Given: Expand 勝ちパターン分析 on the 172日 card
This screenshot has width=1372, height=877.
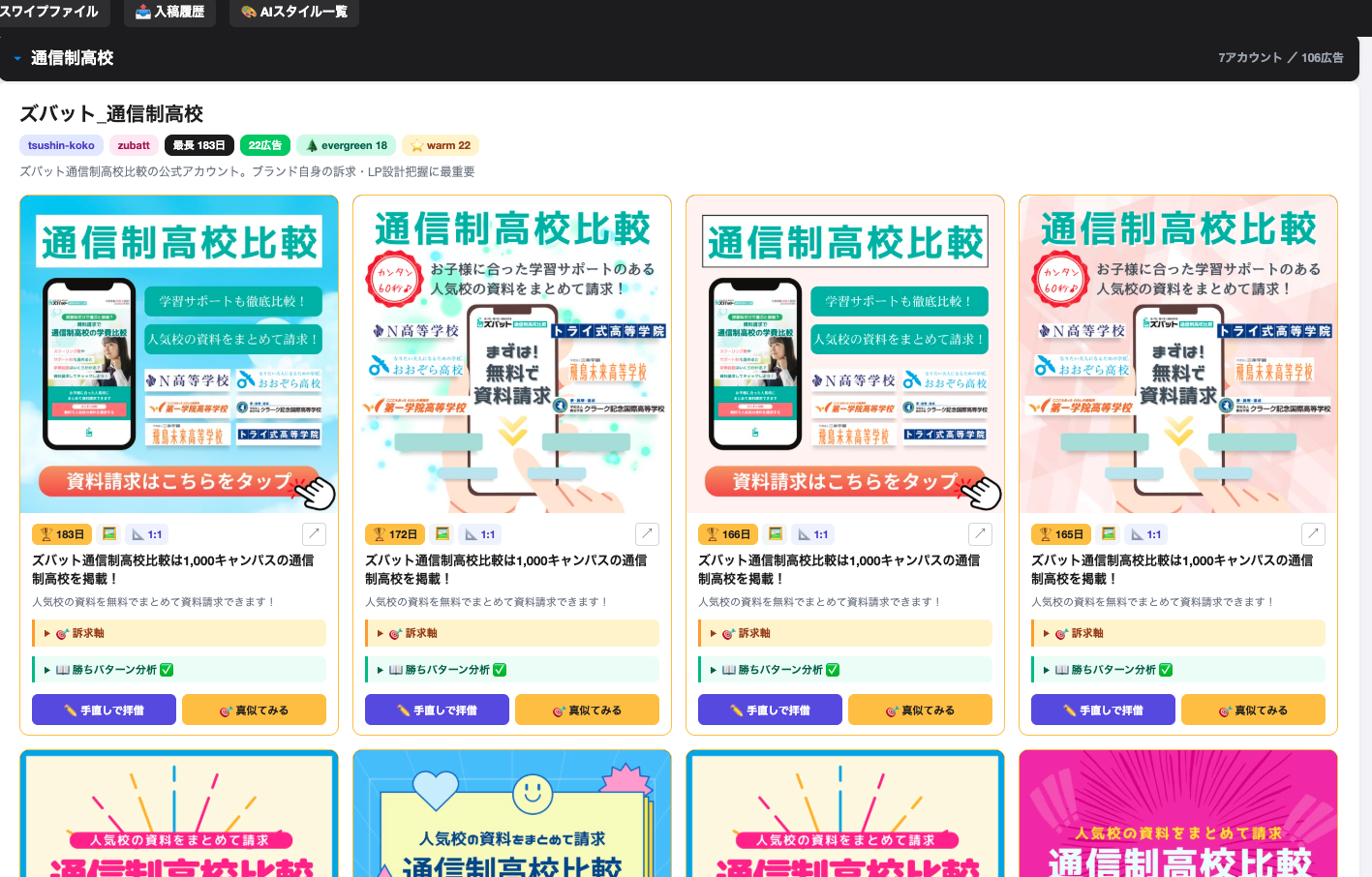Looking at the screenshot, I should (x=512, y=670).
